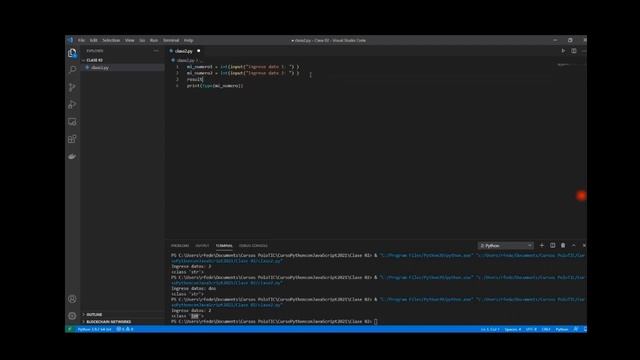Switch to the Debug Console tab

click(x=253, y=246)
